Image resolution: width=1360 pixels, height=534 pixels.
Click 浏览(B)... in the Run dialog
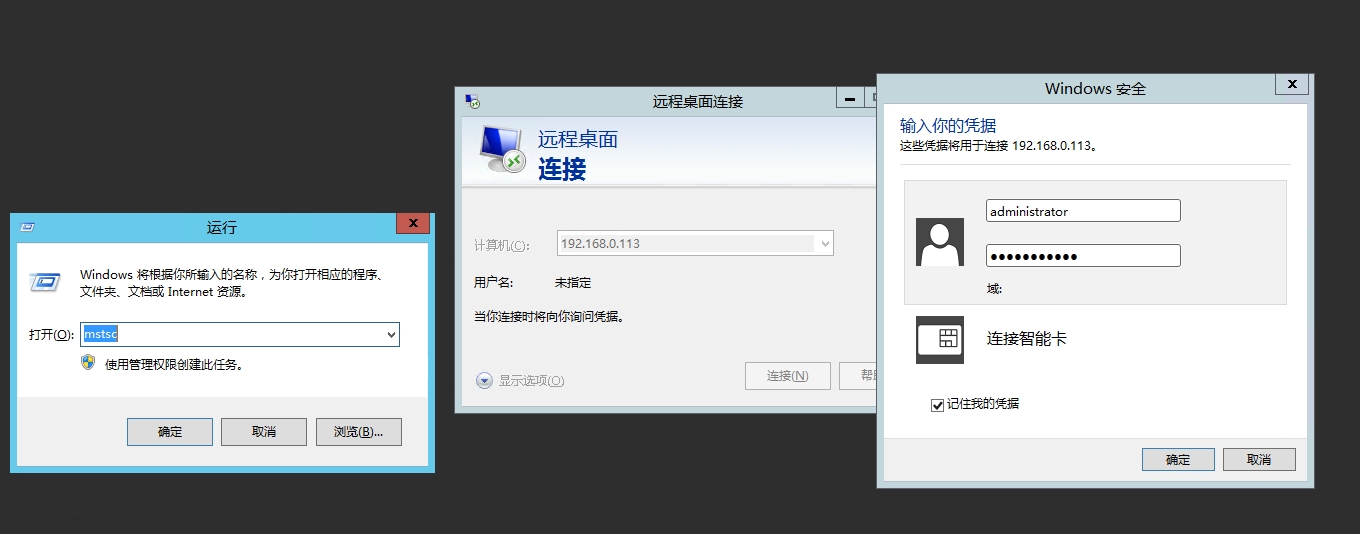click(x=359, y=432)
